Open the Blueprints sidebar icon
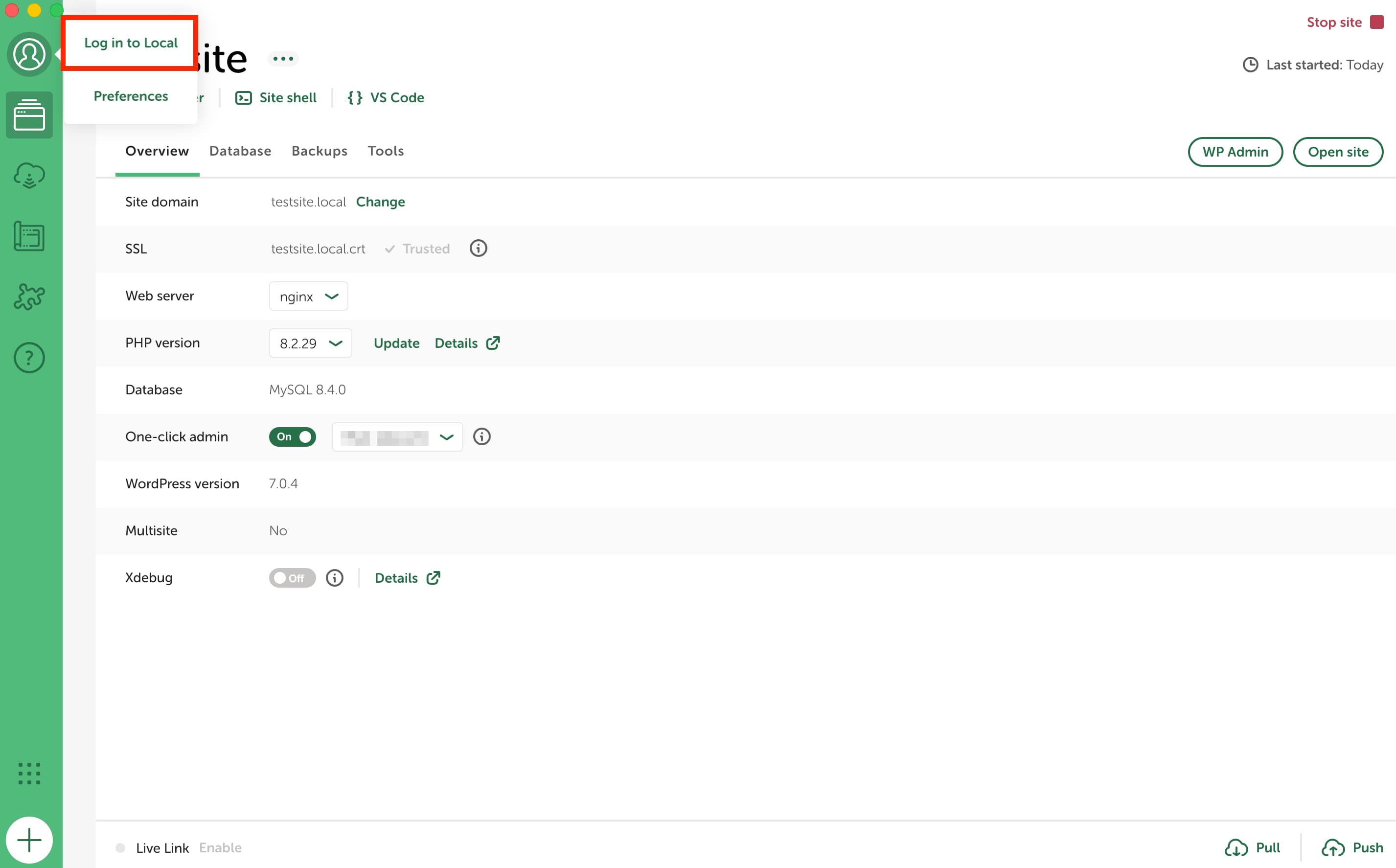 (x=29, y=236)
